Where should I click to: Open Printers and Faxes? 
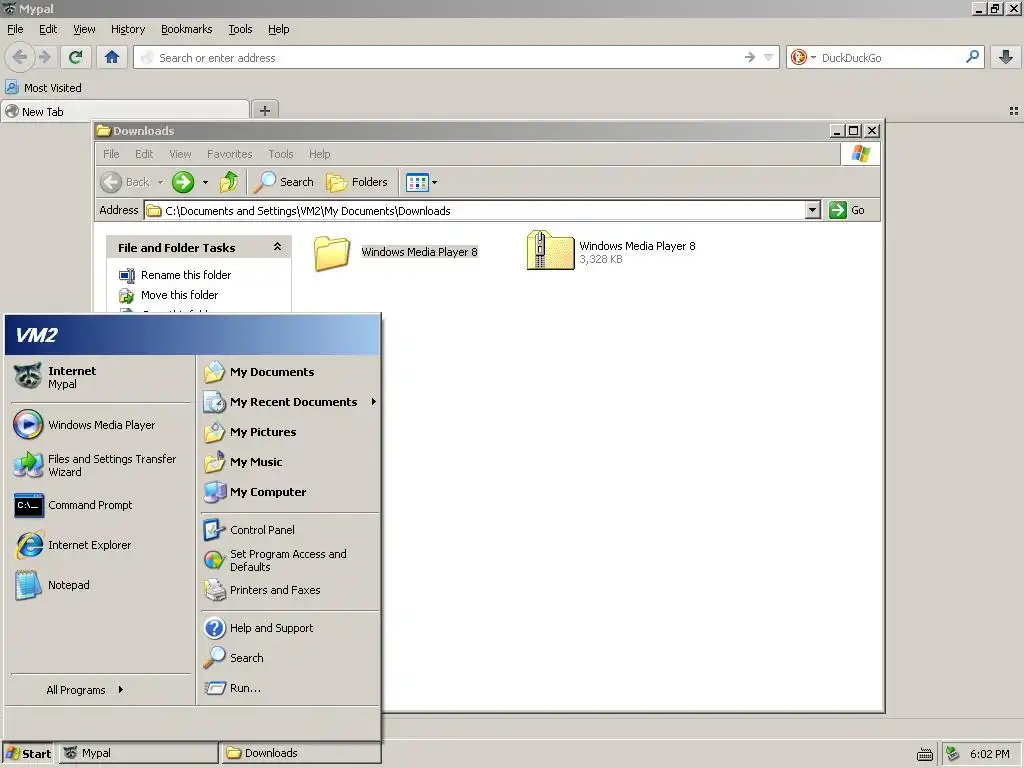[289, 590]
